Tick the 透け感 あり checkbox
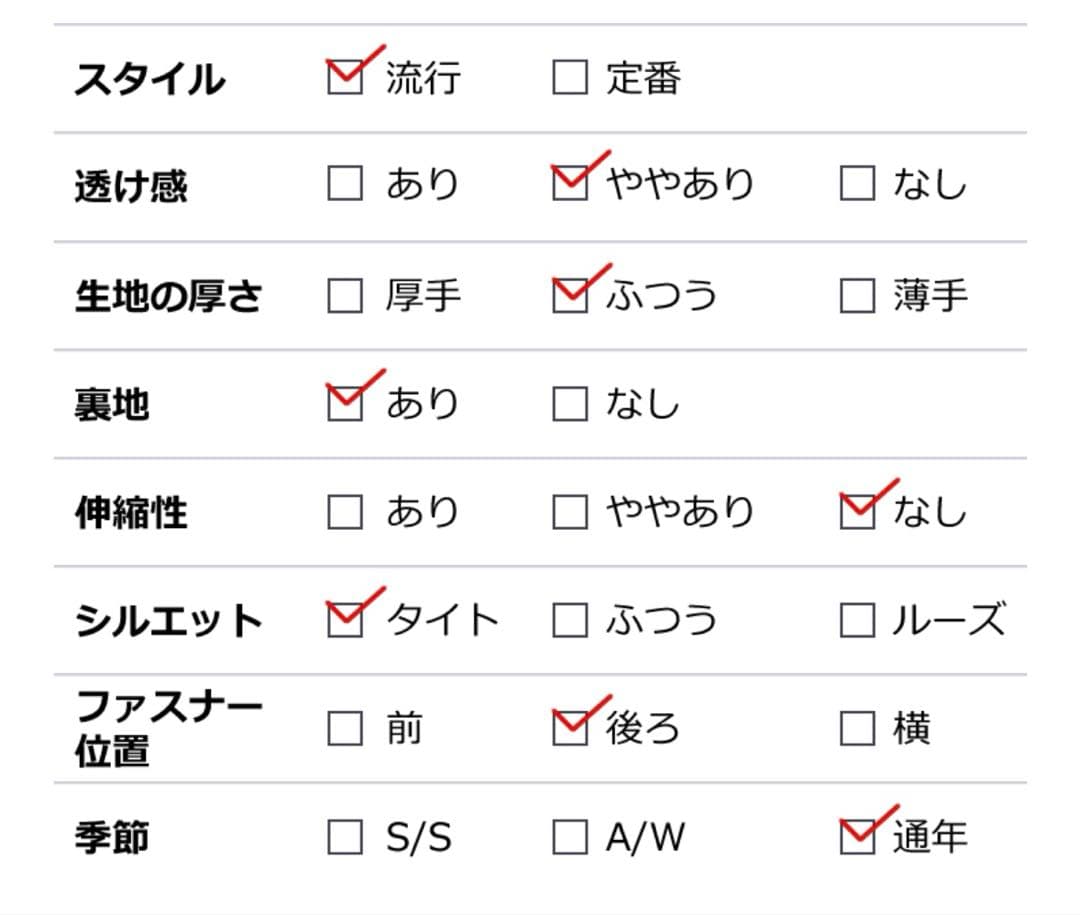Viewport: 1080px width, 915px height. (x=345, y=185)
